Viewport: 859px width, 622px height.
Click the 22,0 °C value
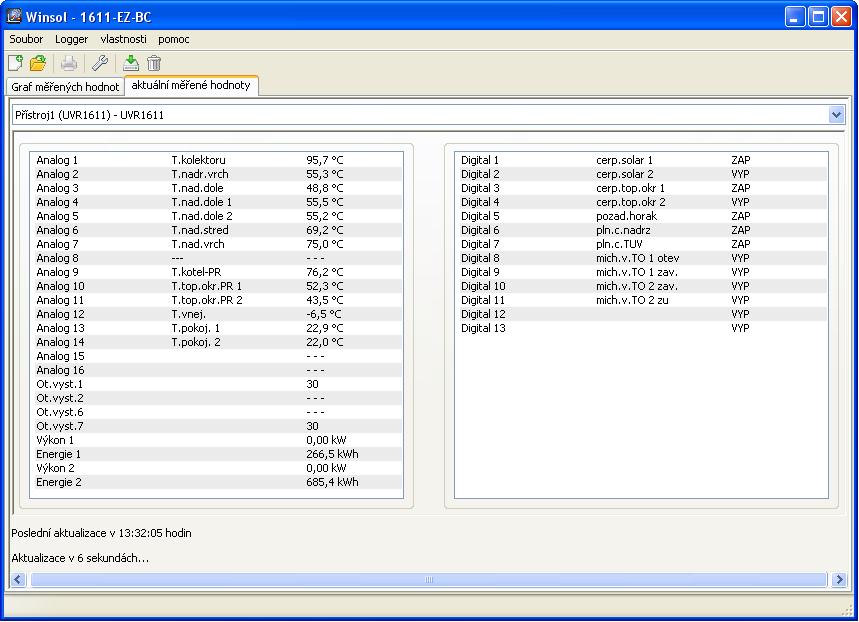[x=324, y=343]
